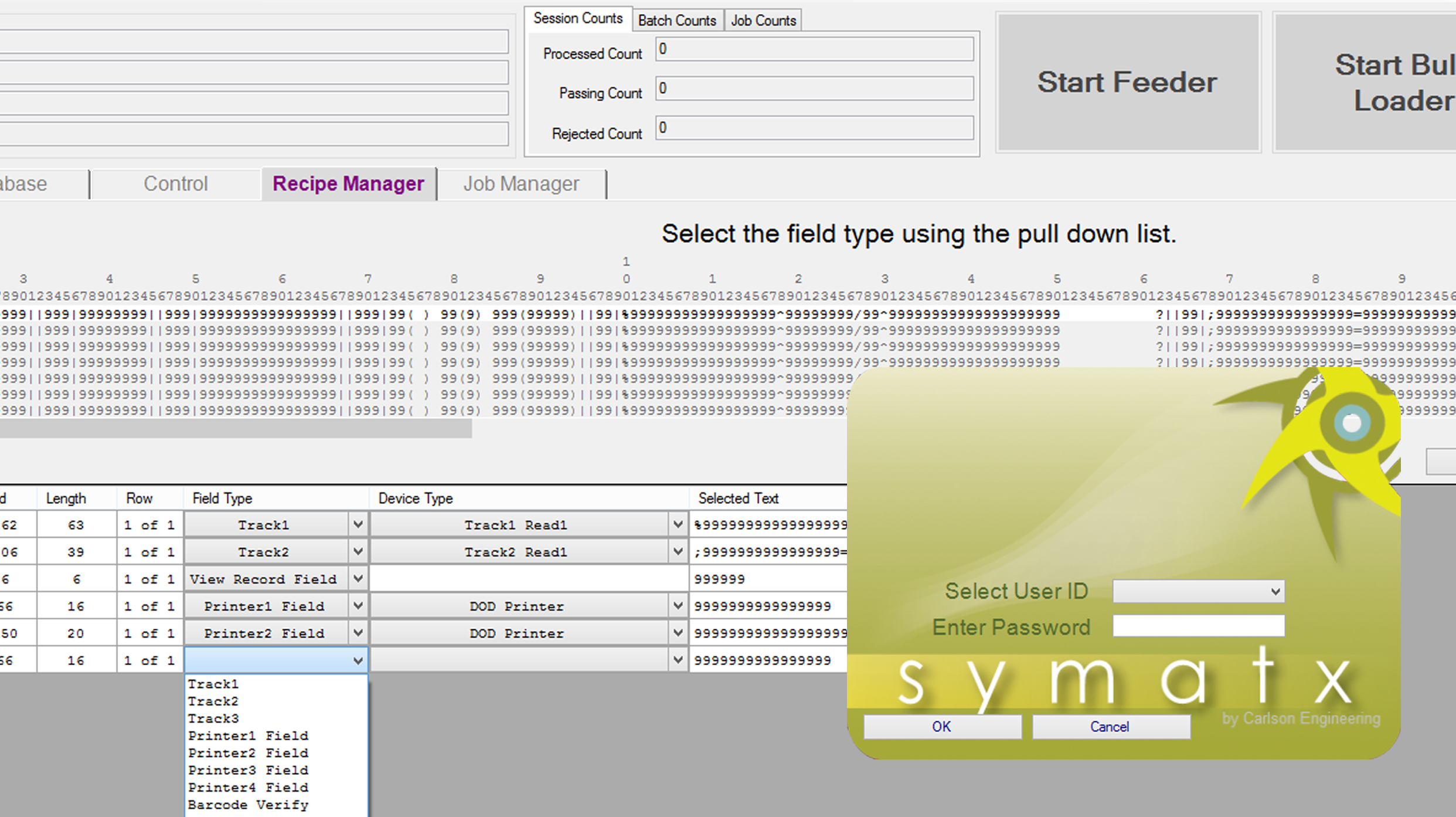Viewport: 1456px width, 817px height.
Task: Click the Enter Password field
Action: (1198, 626)
